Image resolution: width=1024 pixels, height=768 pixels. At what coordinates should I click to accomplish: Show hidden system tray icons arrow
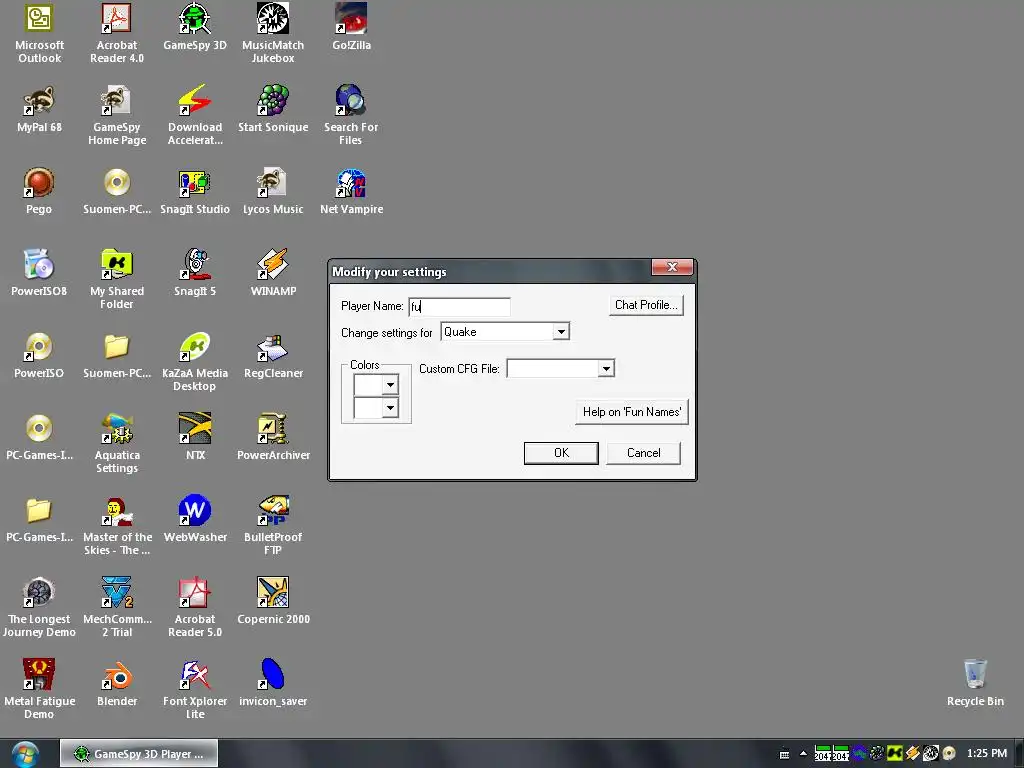click(803, 753)
